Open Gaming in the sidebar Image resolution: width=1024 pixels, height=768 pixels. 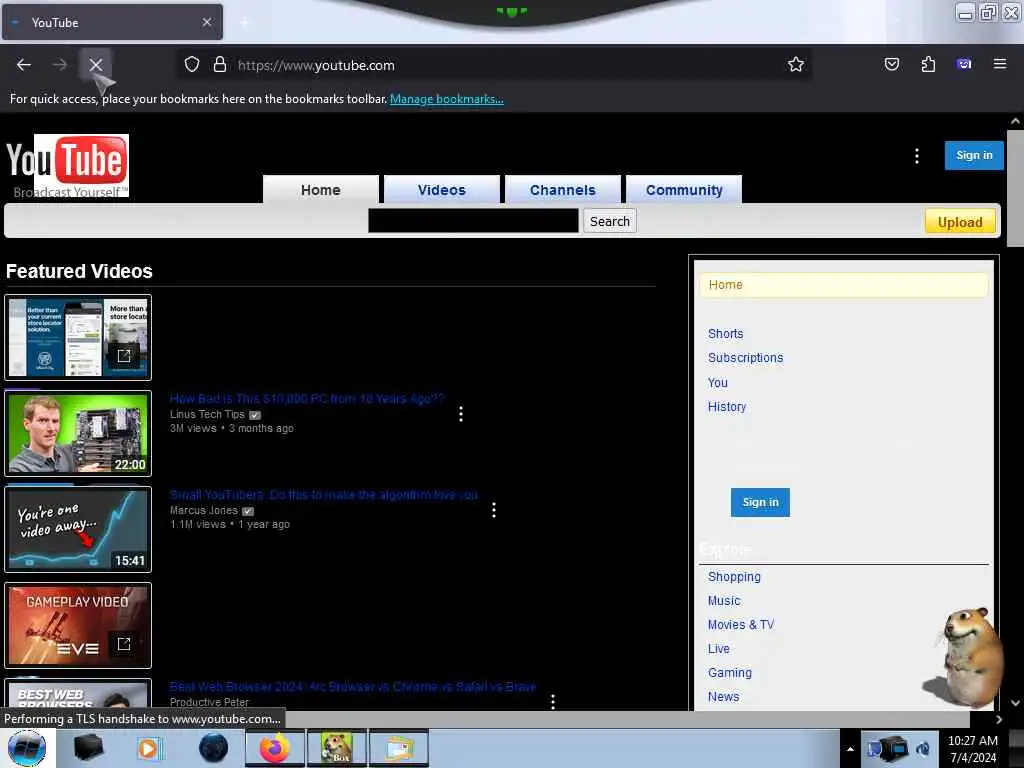729,673
